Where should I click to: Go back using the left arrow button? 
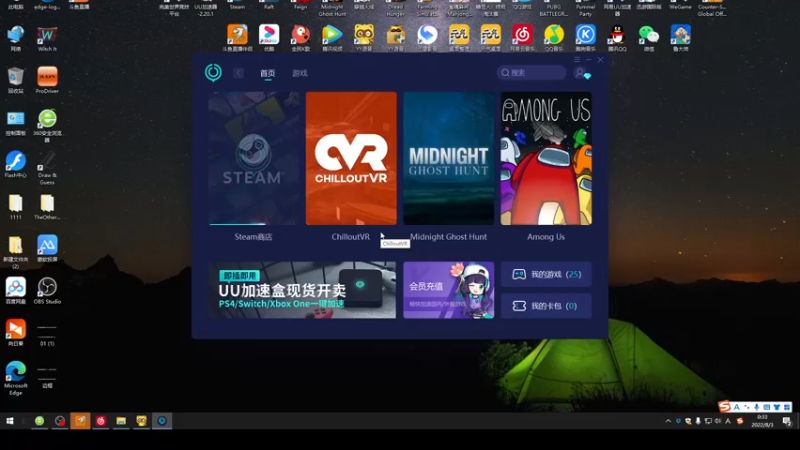pos(238,73)
